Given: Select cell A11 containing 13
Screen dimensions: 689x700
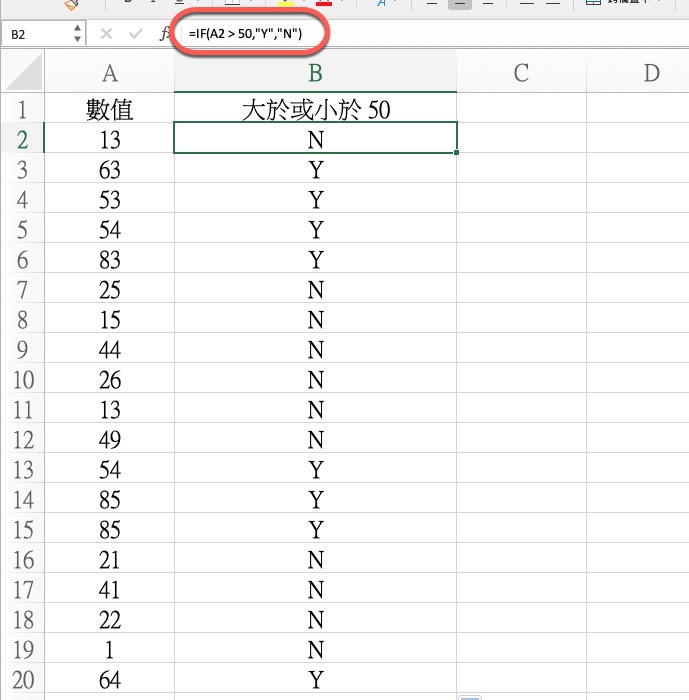Looking at the screenshot, I should (x=109, y=409).
